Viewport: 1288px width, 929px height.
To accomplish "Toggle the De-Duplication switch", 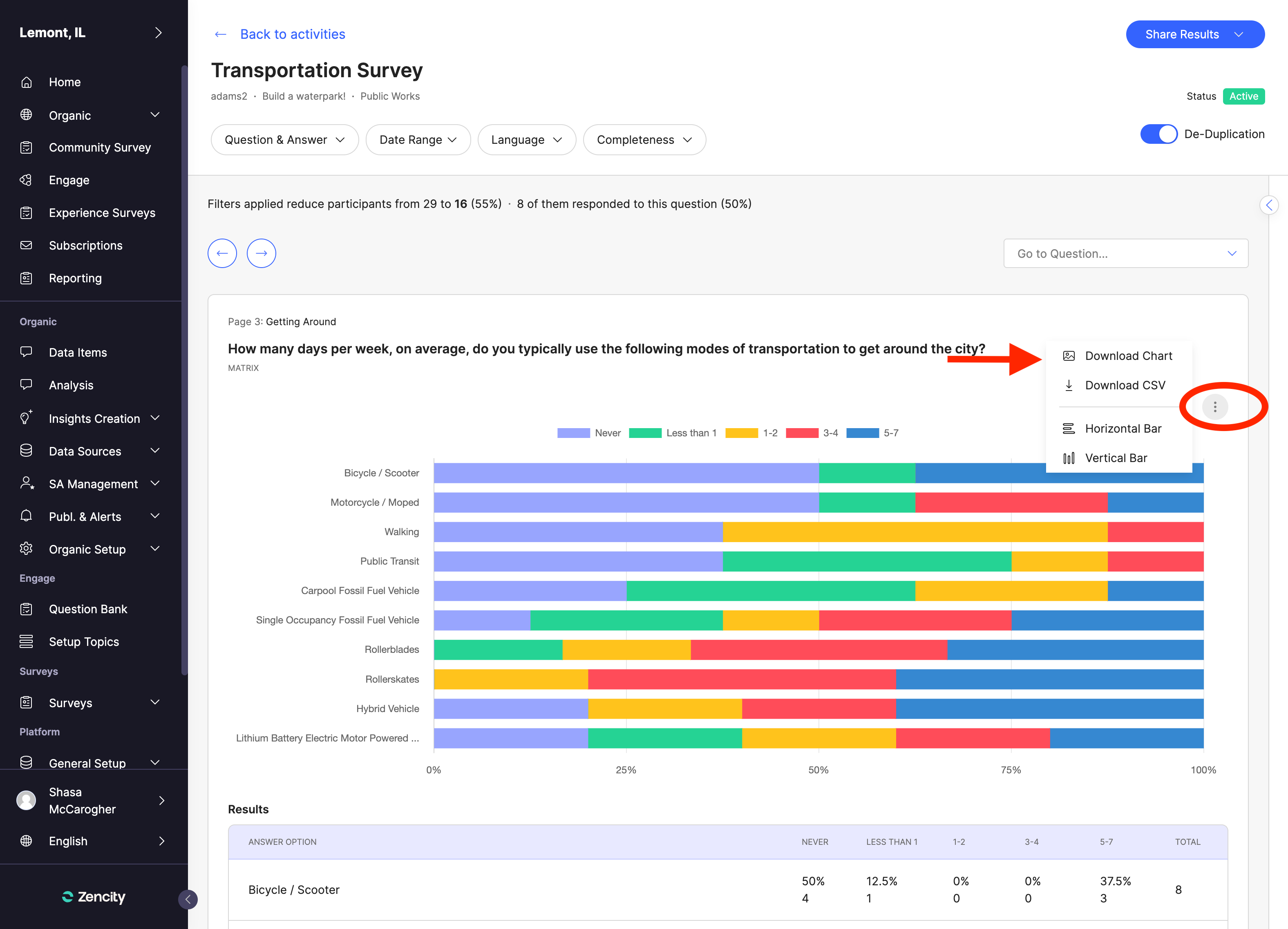I will click(x=1158, y=134).
